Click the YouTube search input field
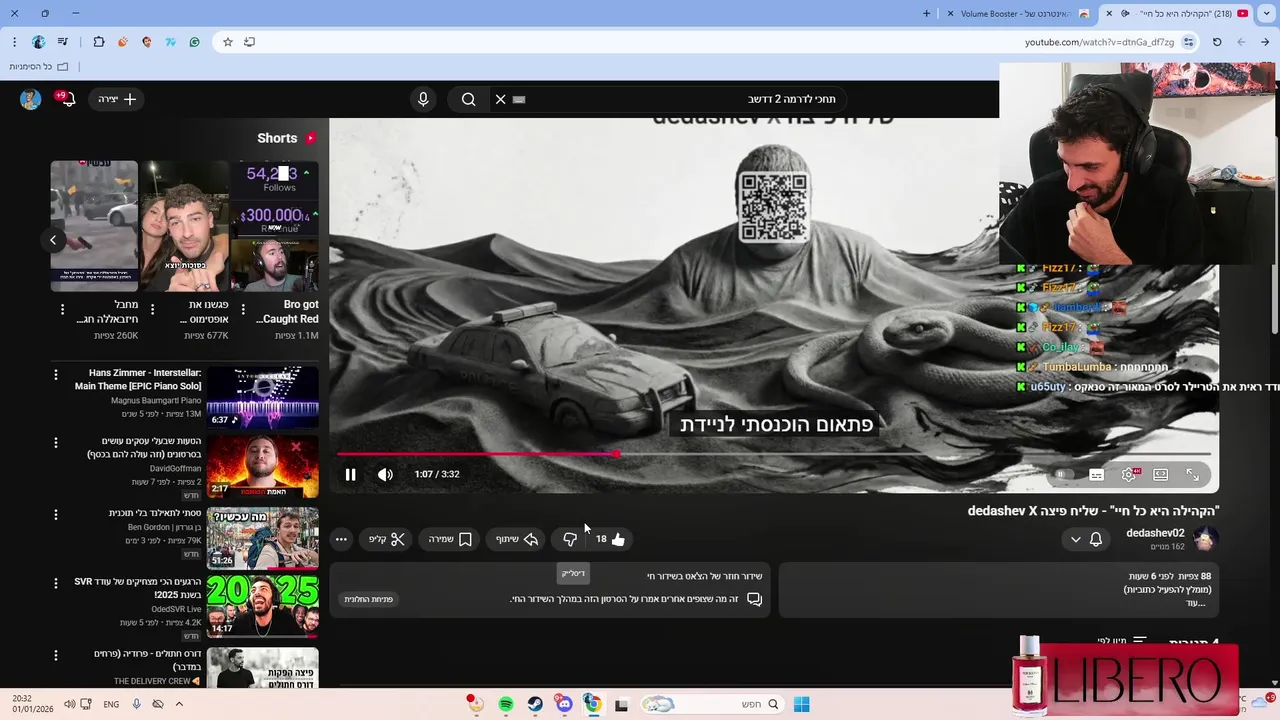This screenshot has height=720, width=1280. coord(680,99)
